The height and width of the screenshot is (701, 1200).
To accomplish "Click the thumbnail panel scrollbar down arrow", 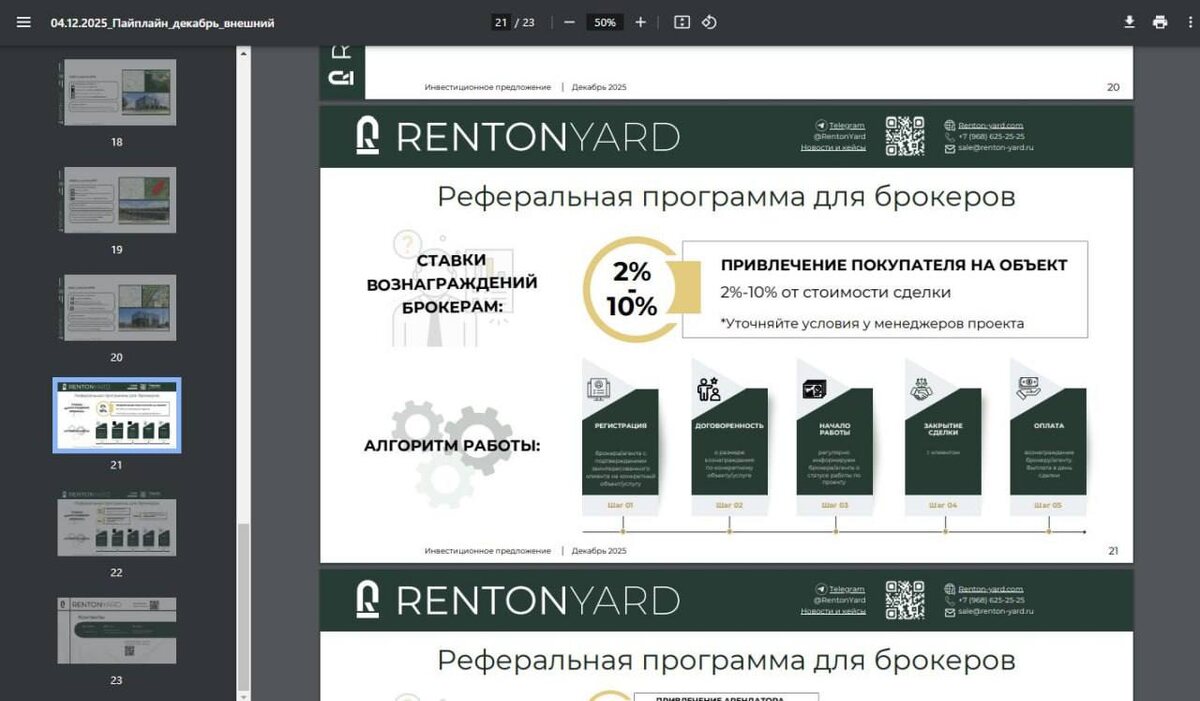I will point(243,695).
